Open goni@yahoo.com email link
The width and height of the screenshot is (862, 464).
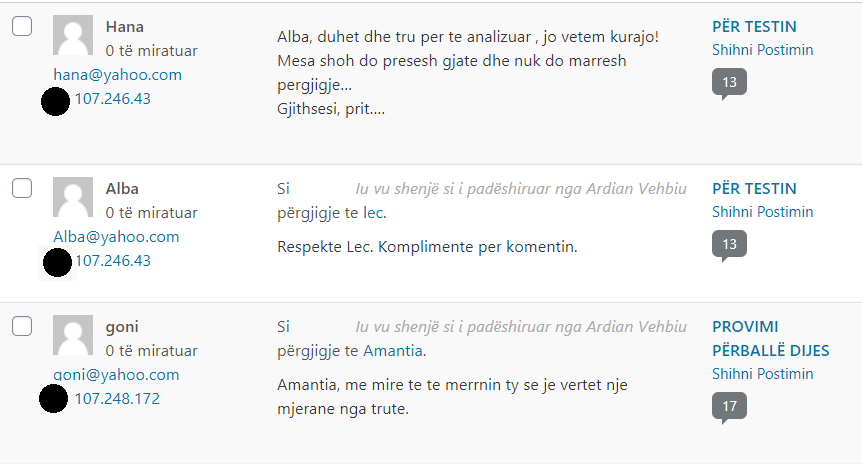tap(116, 375)
